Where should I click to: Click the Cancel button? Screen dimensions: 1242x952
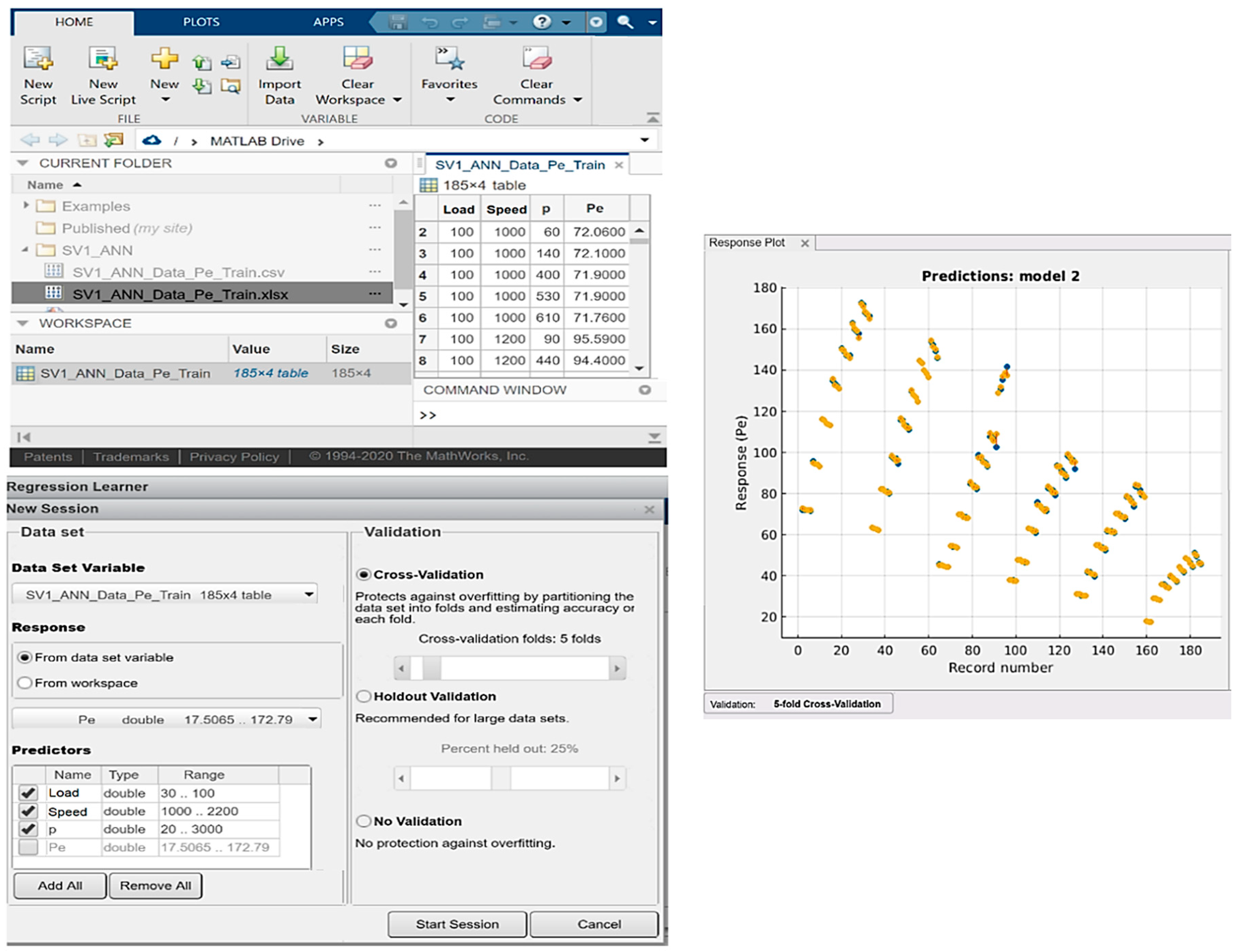click(594, 924)
